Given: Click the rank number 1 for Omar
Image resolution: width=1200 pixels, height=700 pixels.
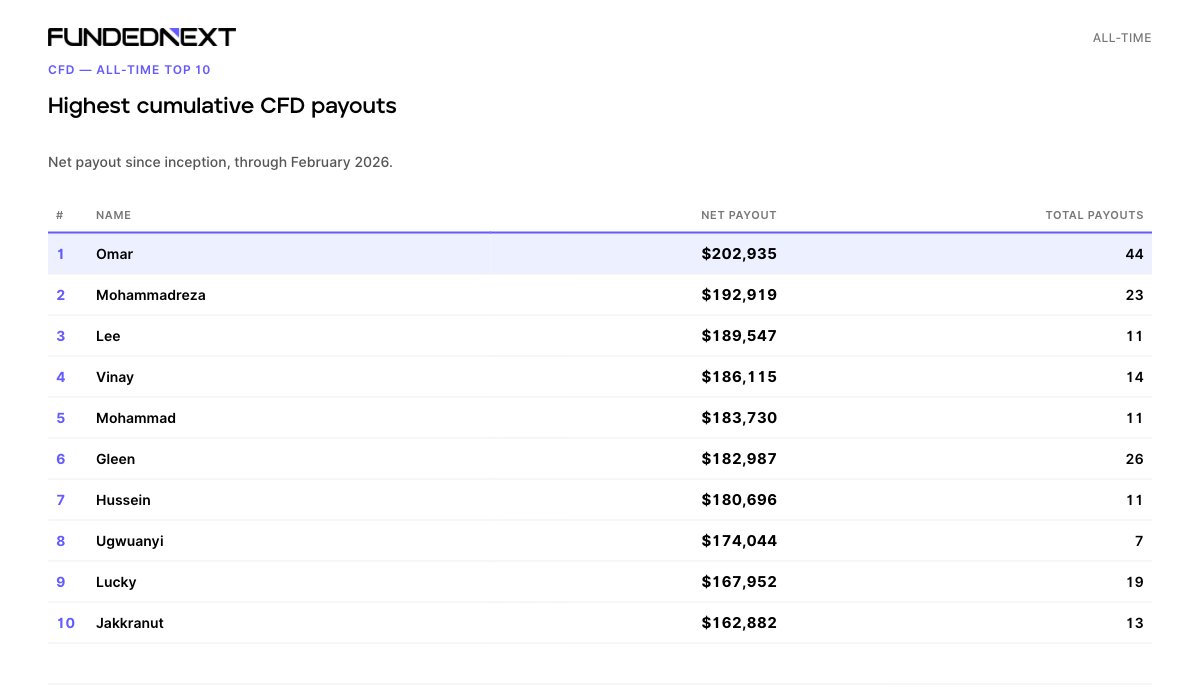Looking at the screenshot, I should point(60,254).
